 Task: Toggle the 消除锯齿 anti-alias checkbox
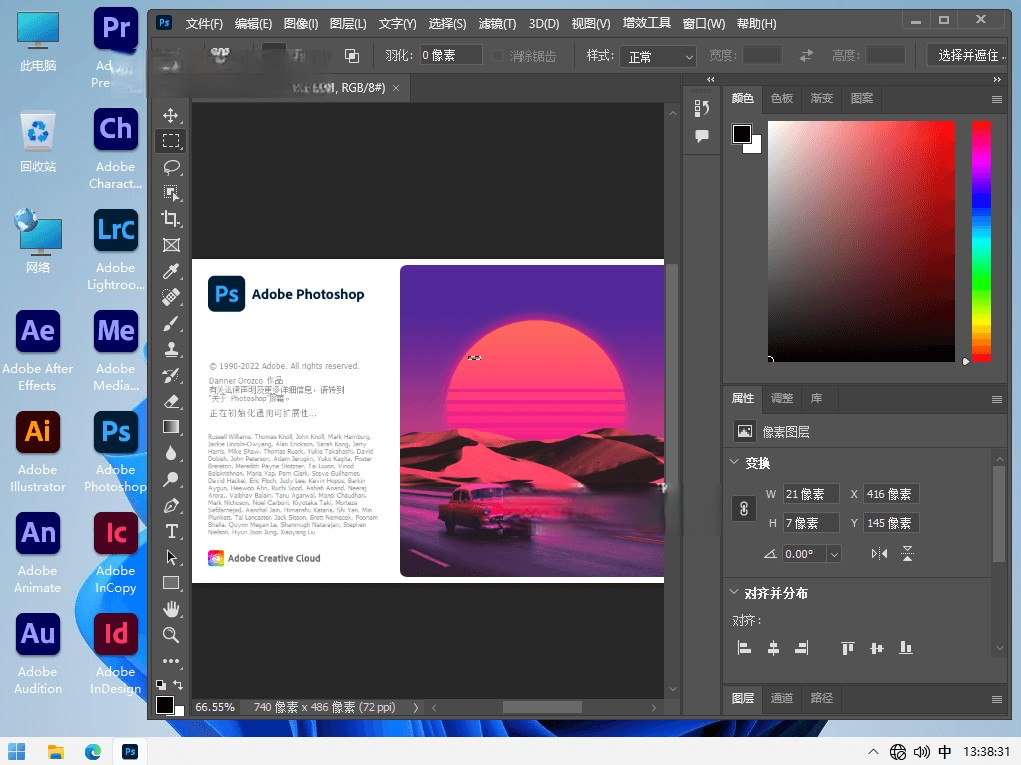click(498, 56)
